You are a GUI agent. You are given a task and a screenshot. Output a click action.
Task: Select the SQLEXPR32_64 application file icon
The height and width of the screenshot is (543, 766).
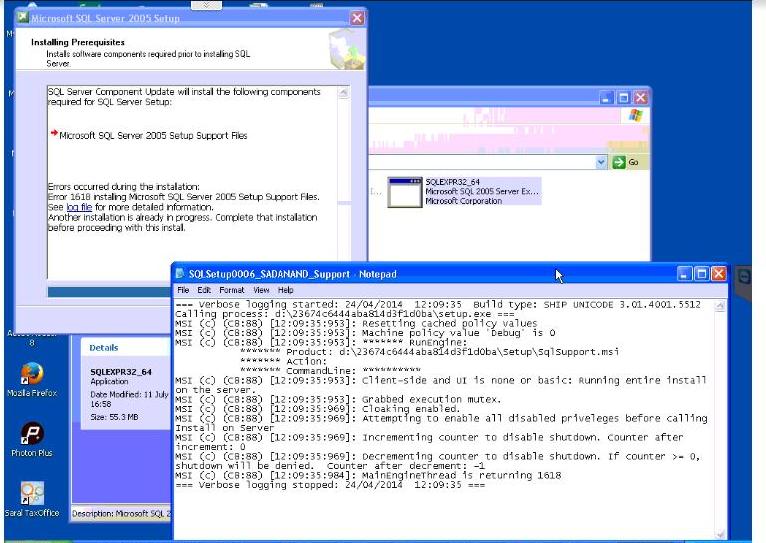[405, 191]
